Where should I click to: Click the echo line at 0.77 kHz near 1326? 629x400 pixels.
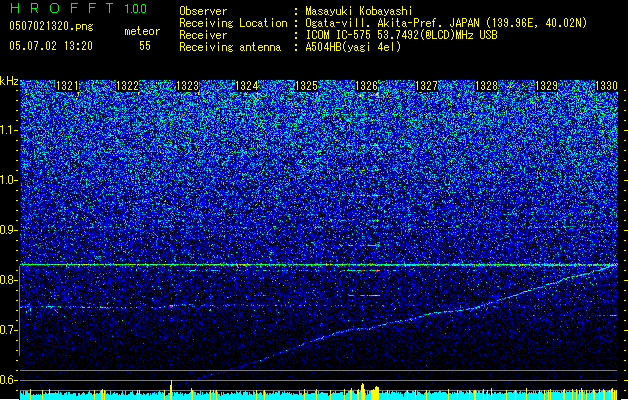pos(364,296)
